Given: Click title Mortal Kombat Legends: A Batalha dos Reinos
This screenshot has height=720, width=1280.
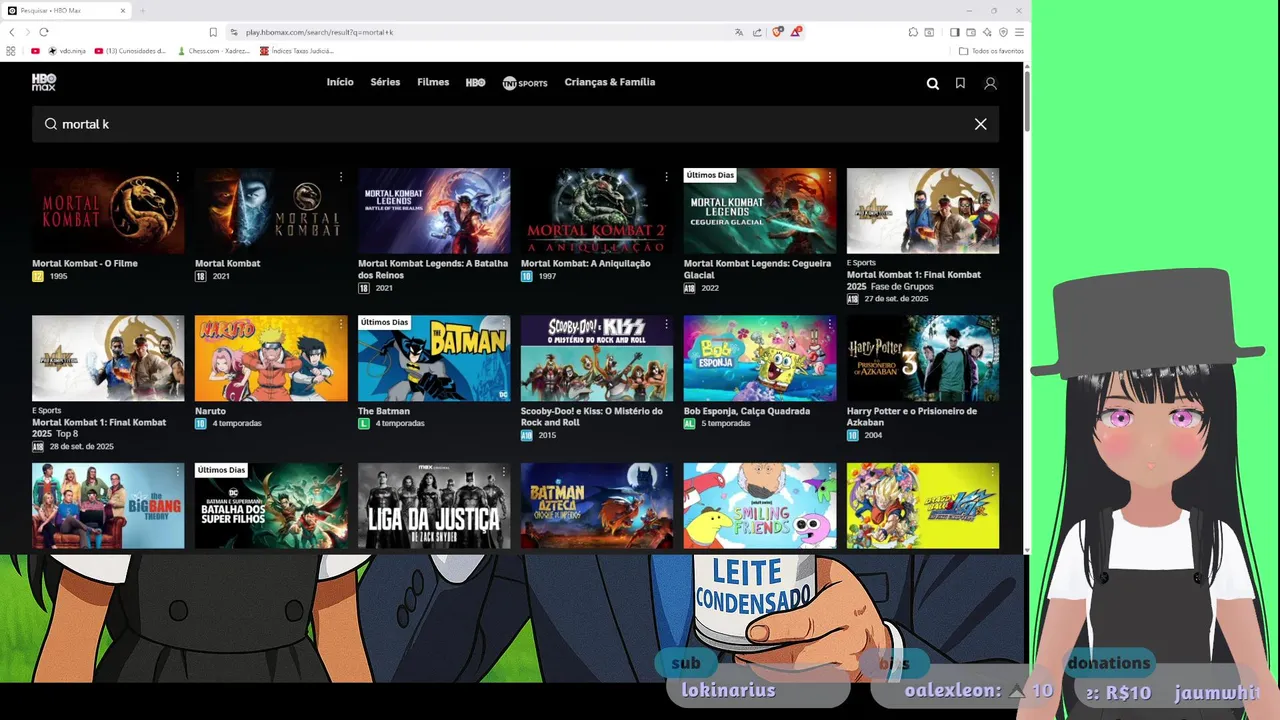Looking at the screenshot, I should [x=433, y=269].
